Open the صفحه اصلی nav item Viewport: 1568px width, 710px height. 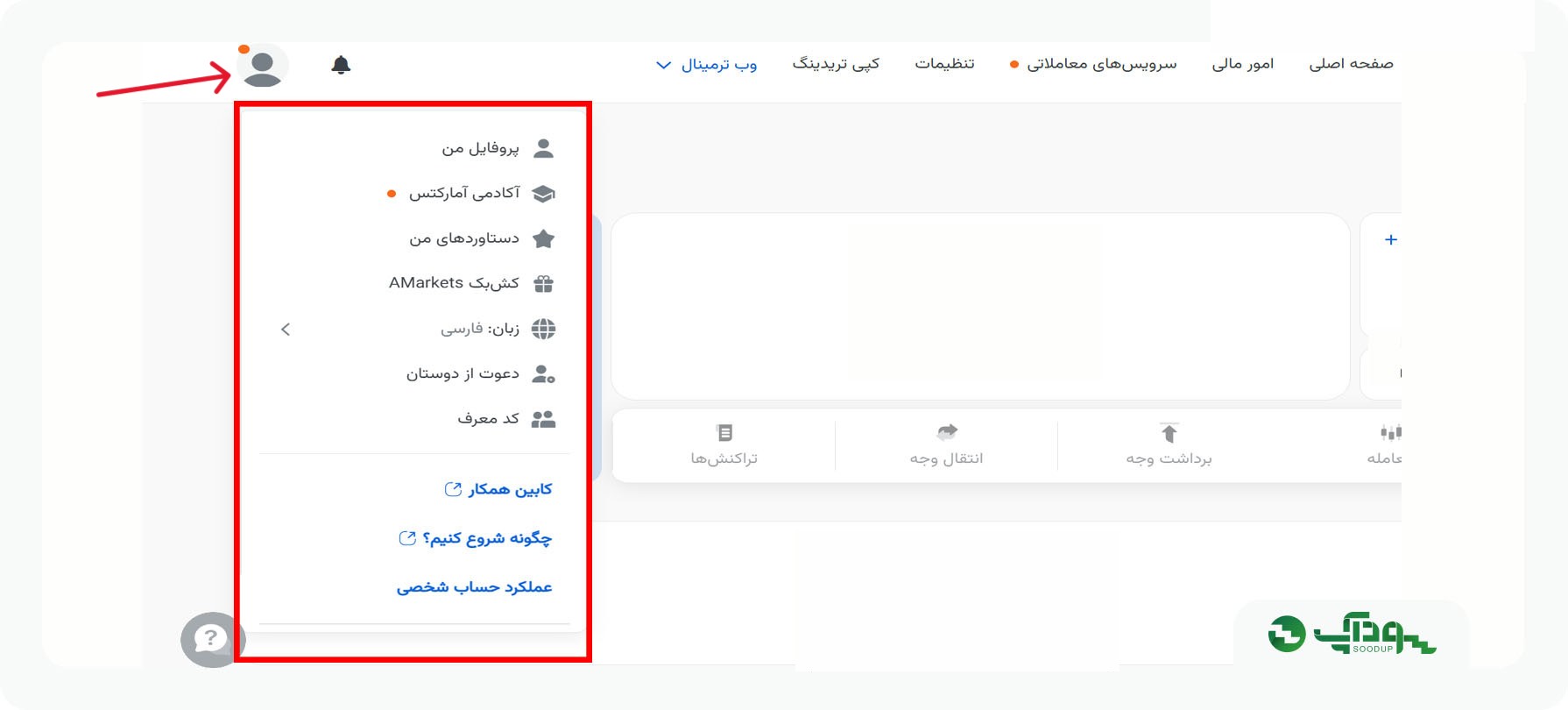[x=1351, y=64]
